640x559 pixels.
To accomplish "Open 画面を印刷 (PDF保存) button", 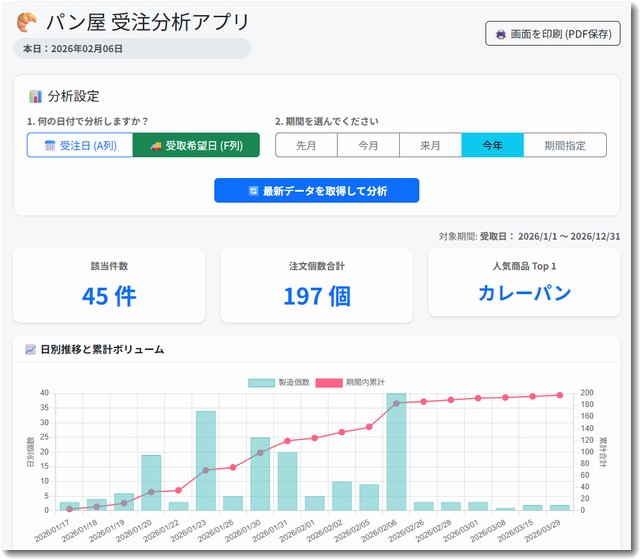I will pos(553,34).
